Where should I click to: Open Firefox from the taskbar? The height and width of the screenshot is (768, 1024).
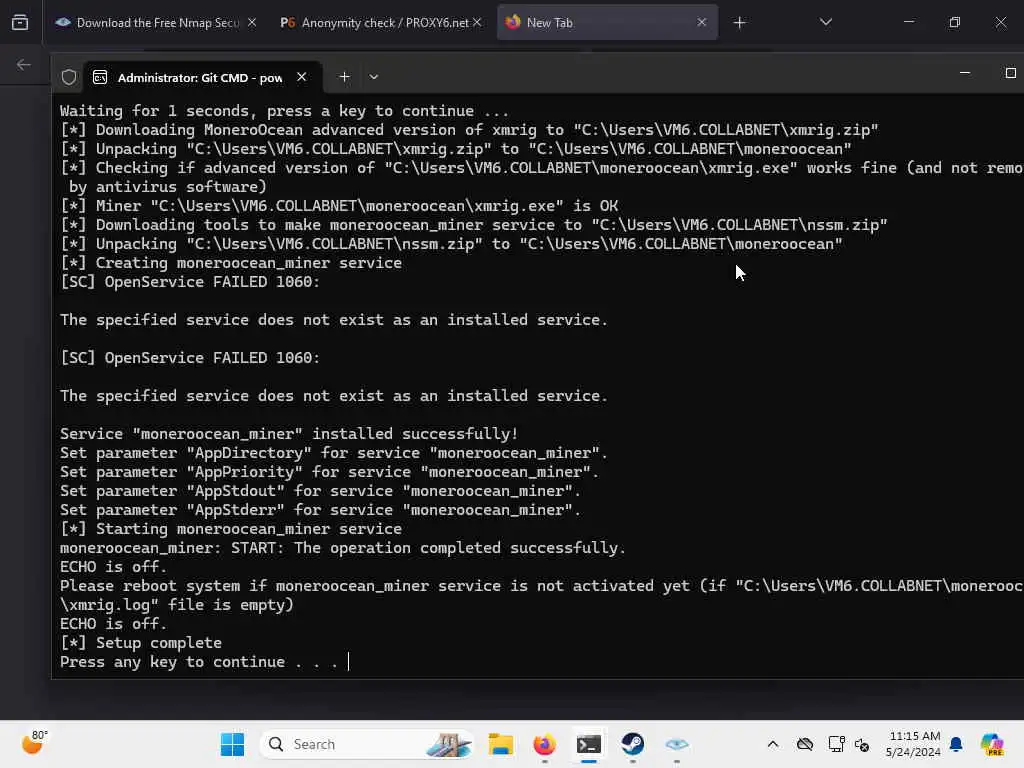[545, 744]
